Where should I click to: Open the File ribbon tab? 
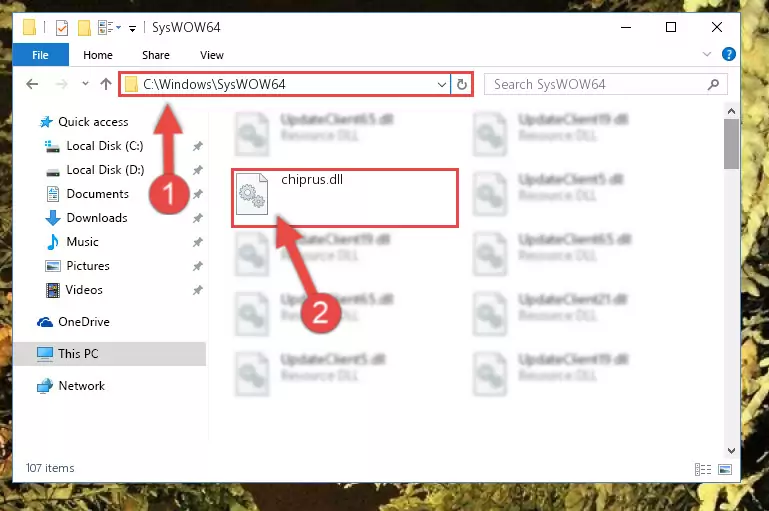(40, 55)
